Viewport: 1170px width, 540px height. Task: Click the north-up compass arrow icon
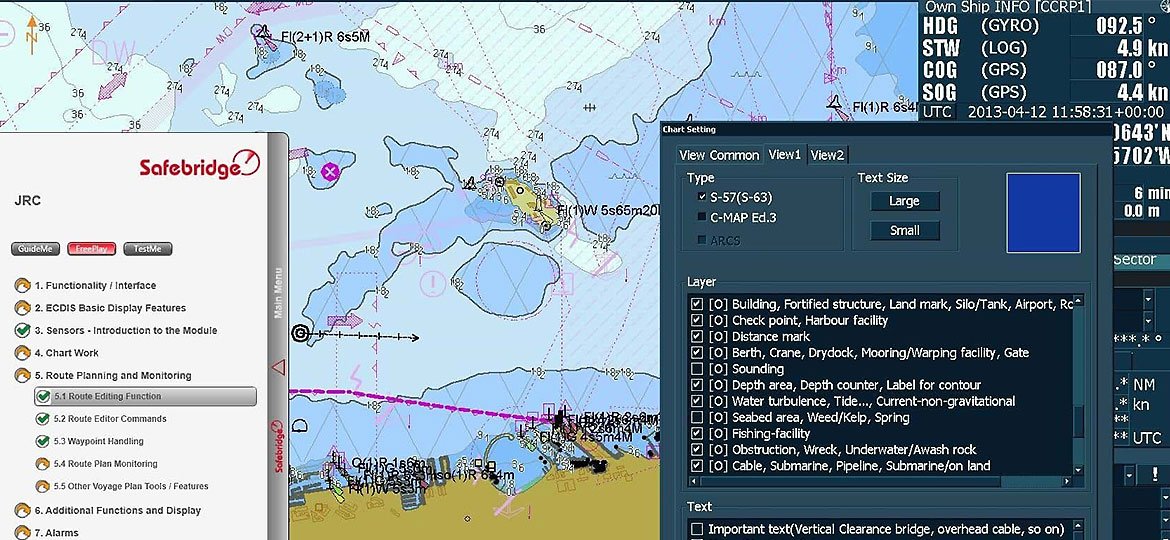[32, 31]
